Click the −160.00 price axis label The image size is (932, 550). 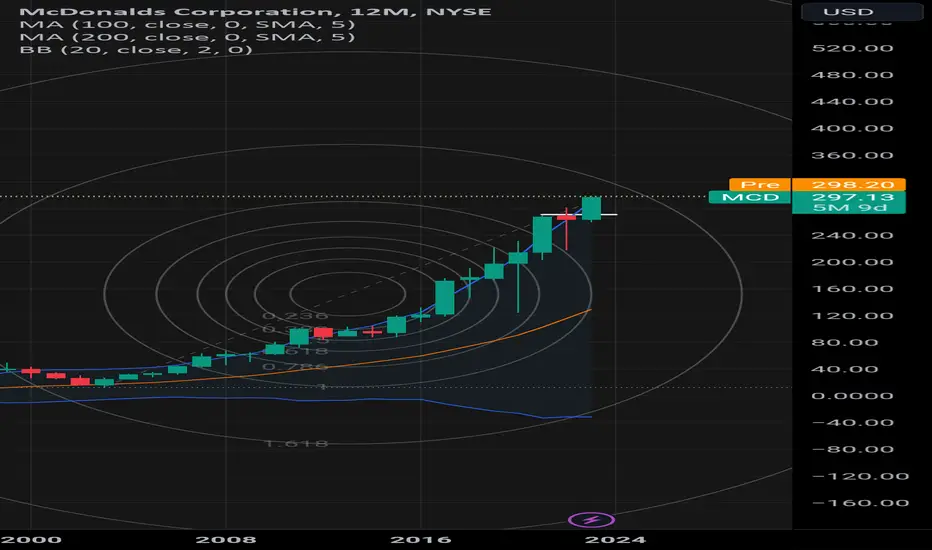859,503
